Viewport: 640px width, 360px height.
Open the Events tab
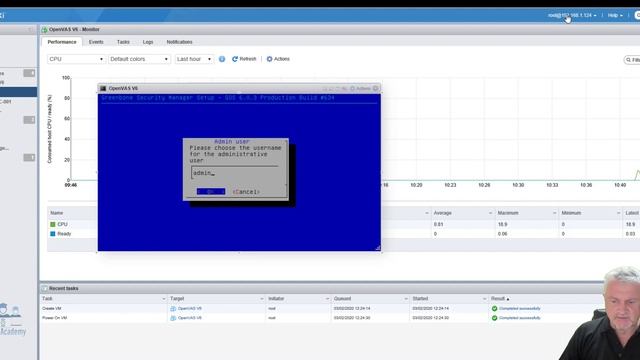tap(96, 42)
